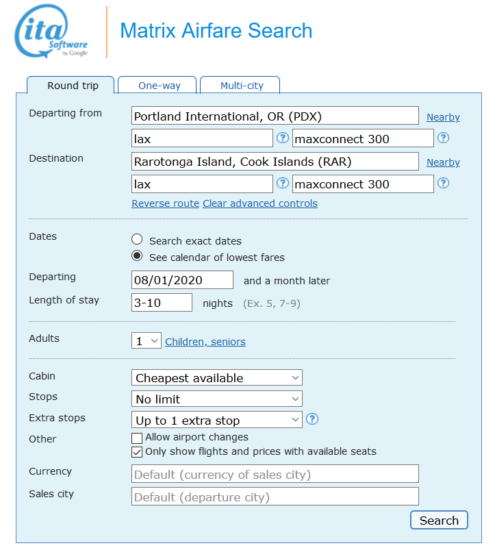Click the ITA Software logo
Image resolution: width=495 pixels, height=550 pixels.
(x=51, y=31)
